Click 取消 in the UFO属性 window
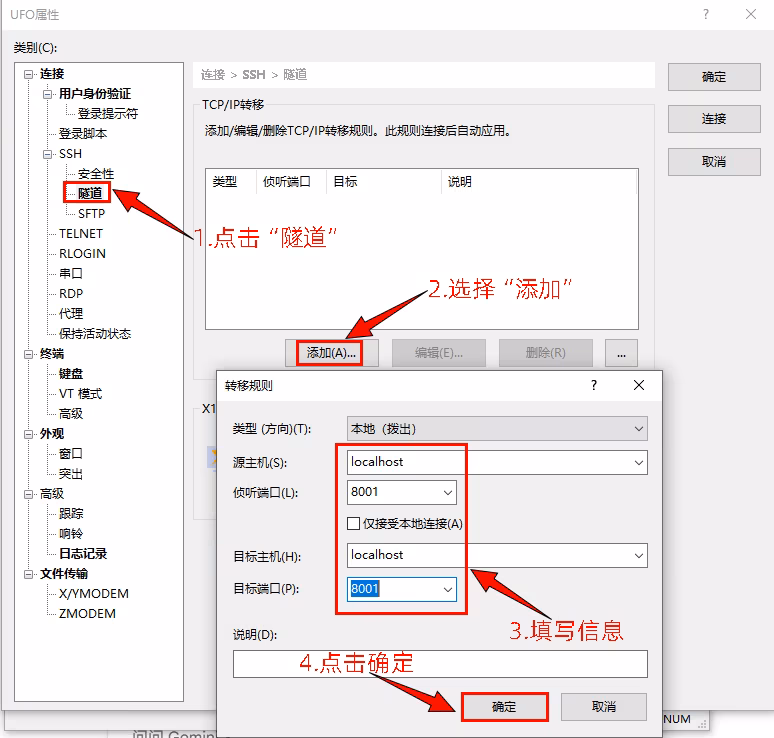The image size is (774, 738). pyautogui.click(x=714, y=162)
